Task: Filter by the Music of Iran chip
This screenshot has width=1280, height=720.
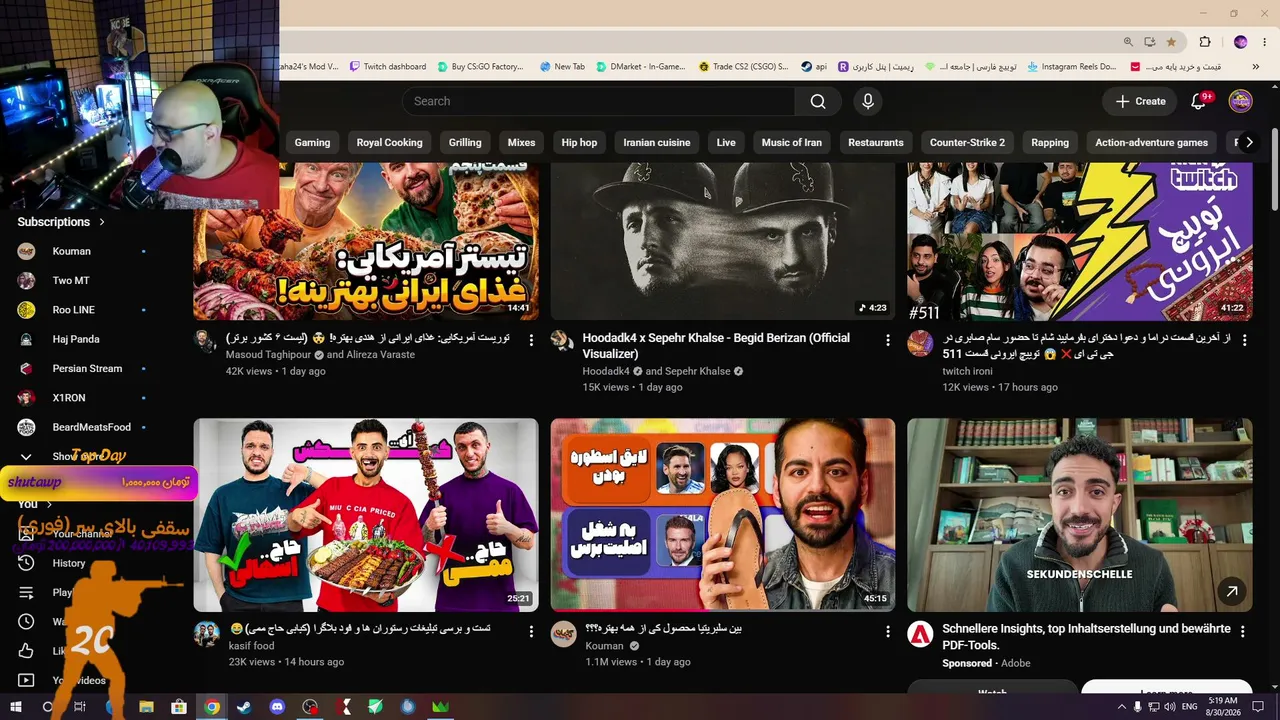Action: point(792,142)
